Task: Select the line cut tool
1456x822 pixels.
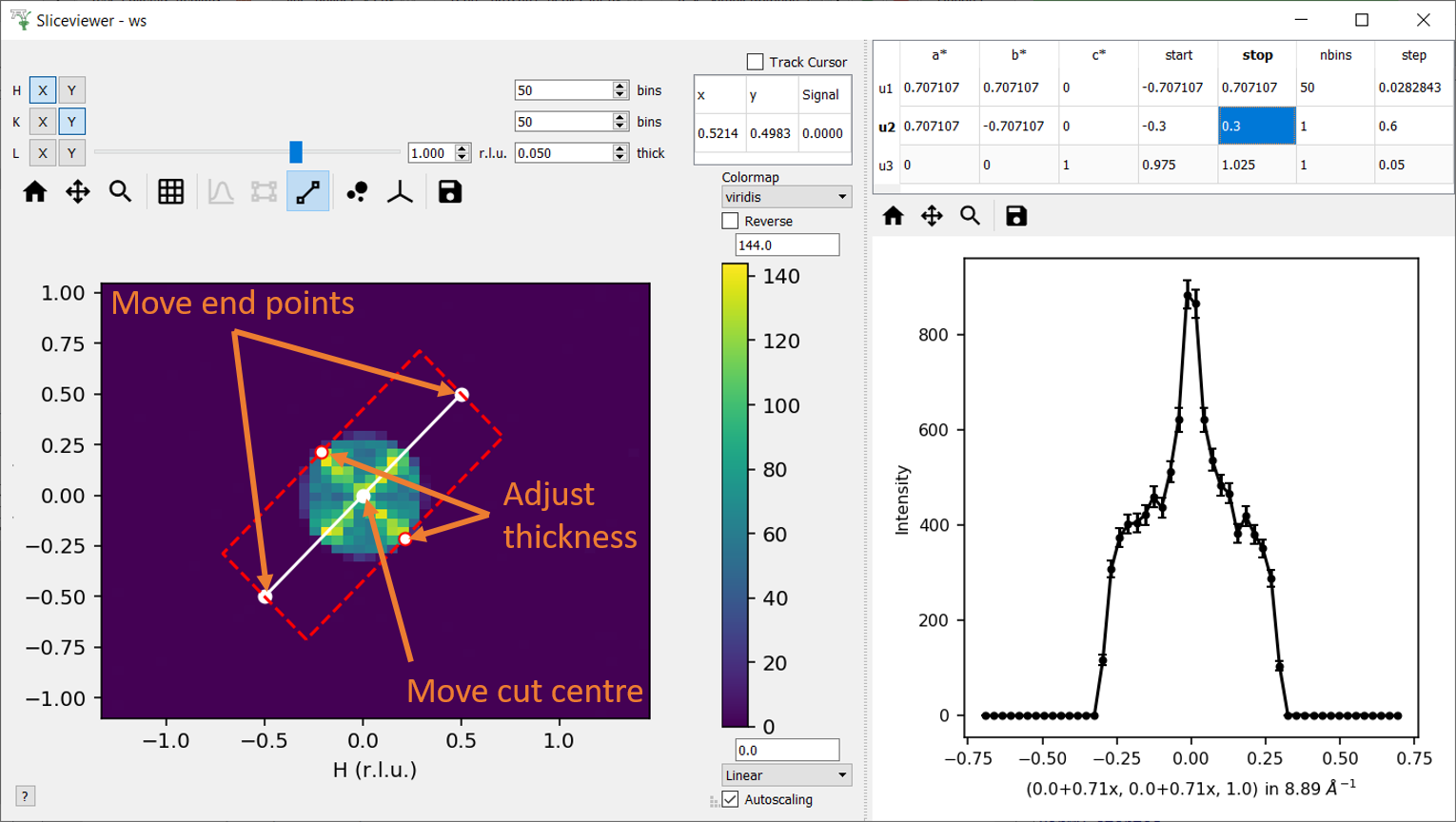Action: pos(307,190)
